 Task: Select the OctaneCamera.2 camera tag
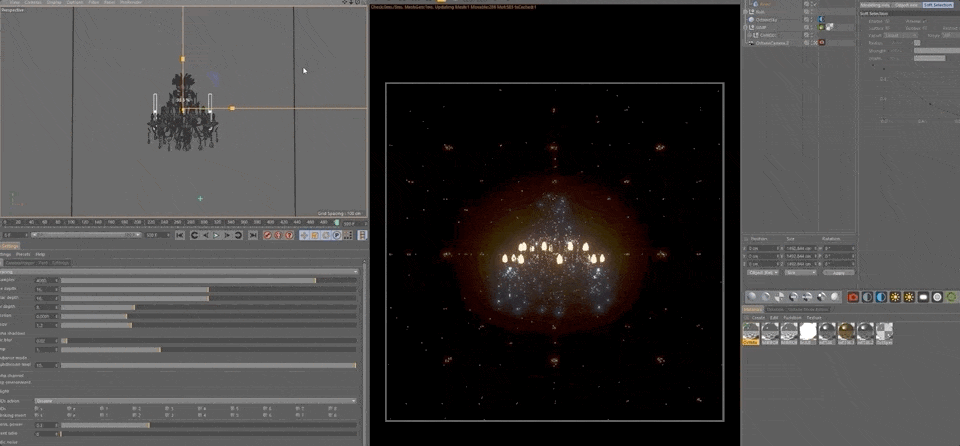822,42
